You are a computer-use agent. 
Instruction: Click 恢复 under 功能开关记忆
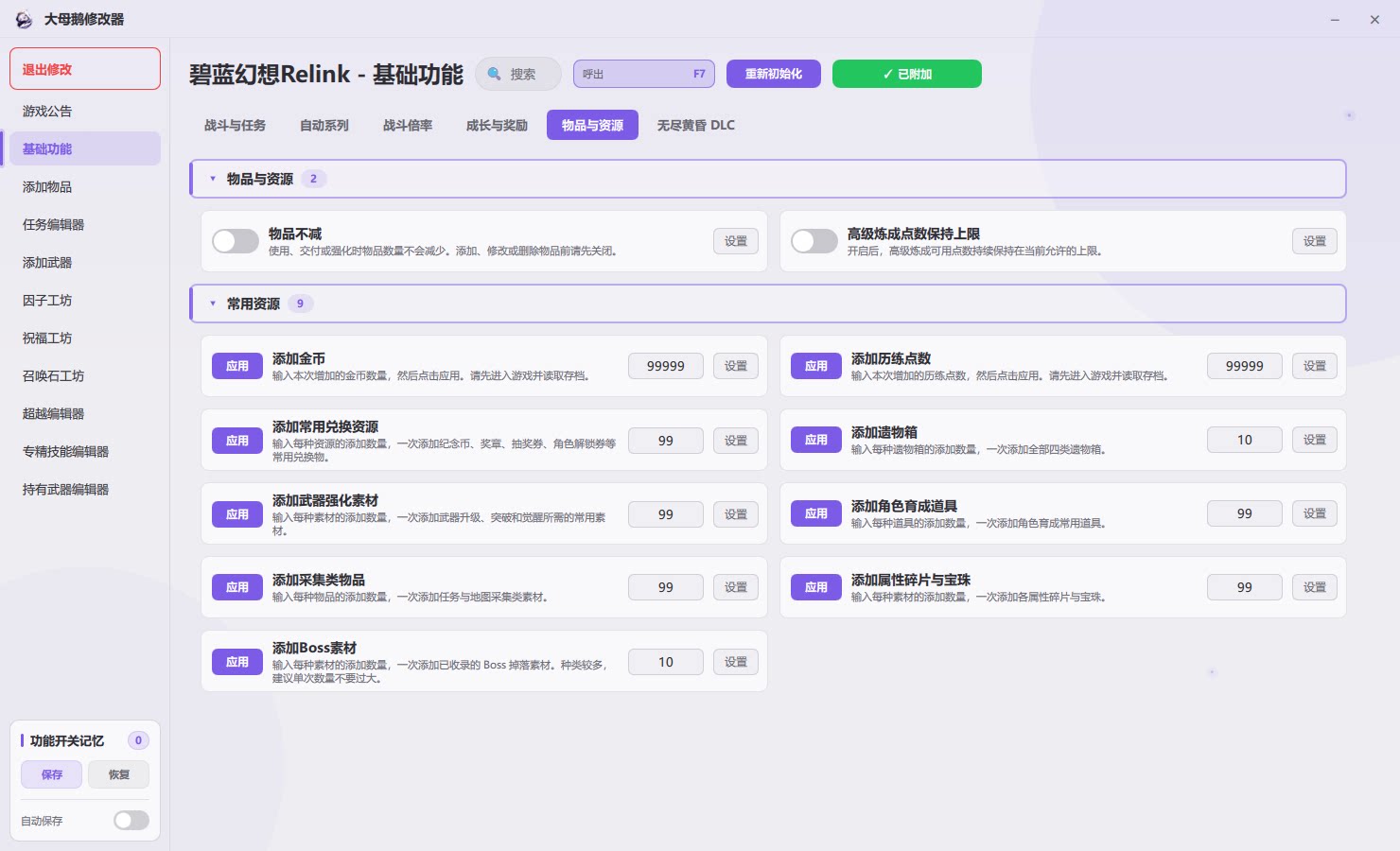119,774
